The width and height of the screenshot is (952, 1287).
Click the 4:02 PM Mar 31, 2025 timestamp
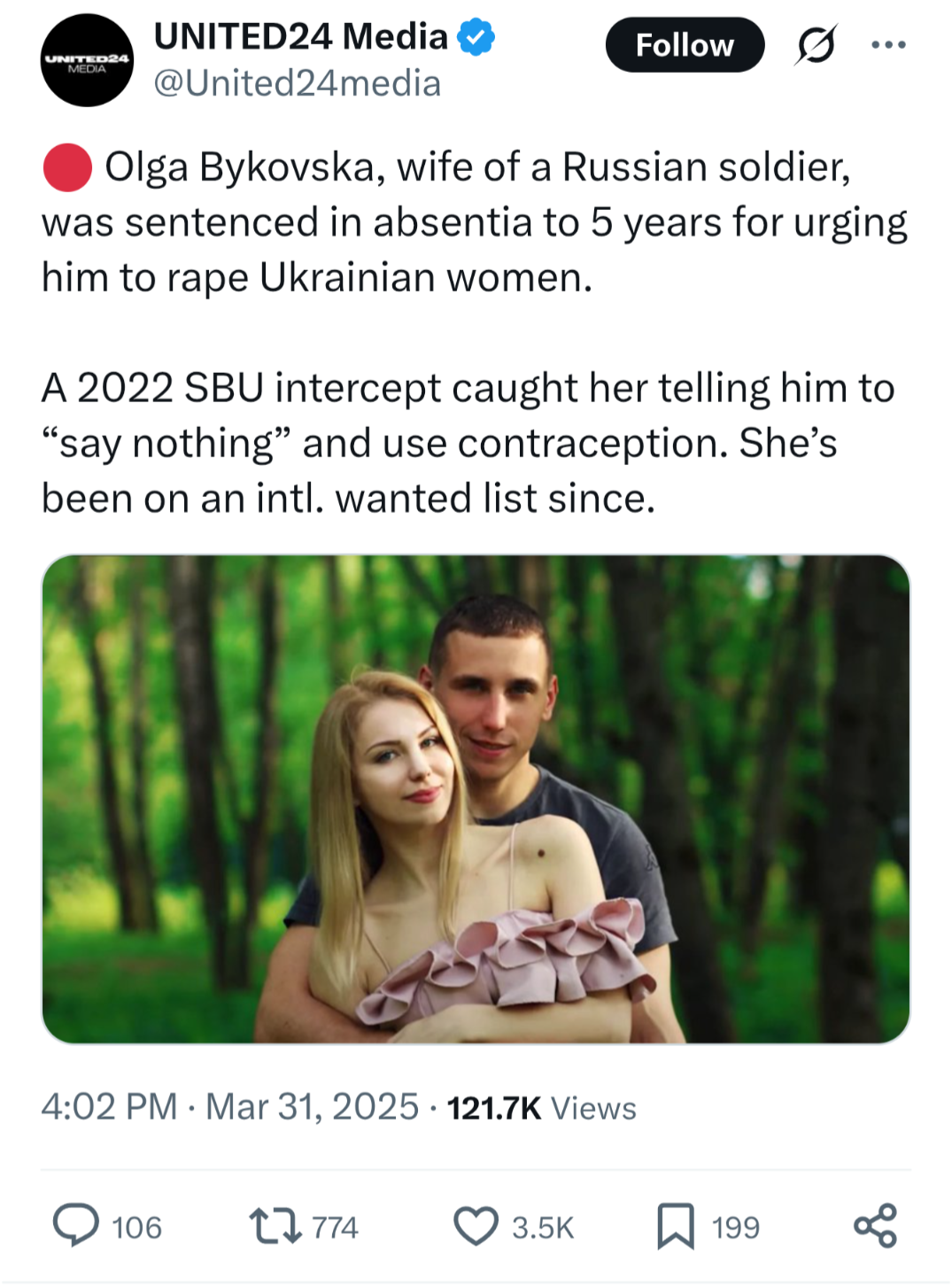point(229,1107)
